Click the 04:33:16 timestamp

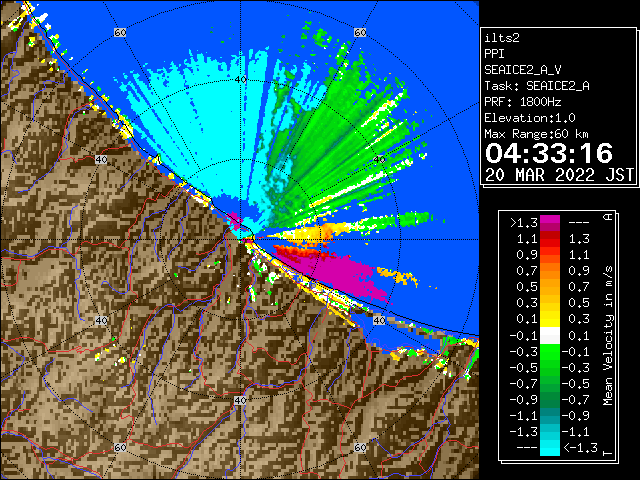[549, 153]
